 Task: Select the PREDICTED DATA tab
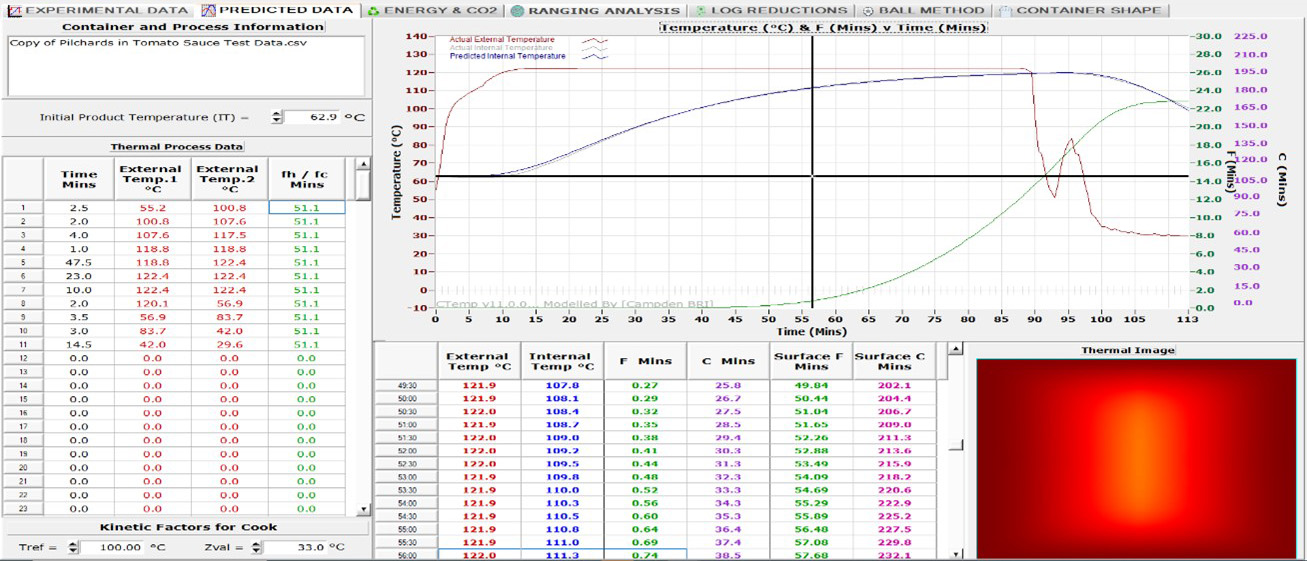pyautogui.click(x=277, y=10)
